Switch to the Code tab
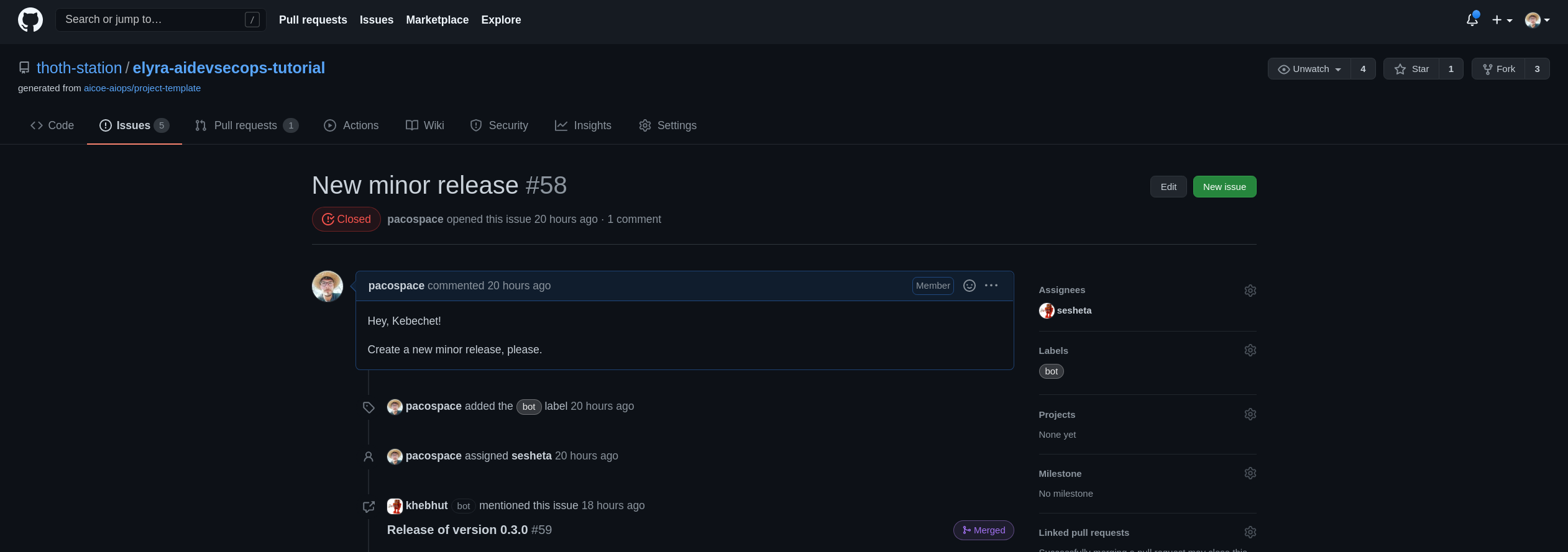Viewport: 1568px width, 552px height. [52, 125]
